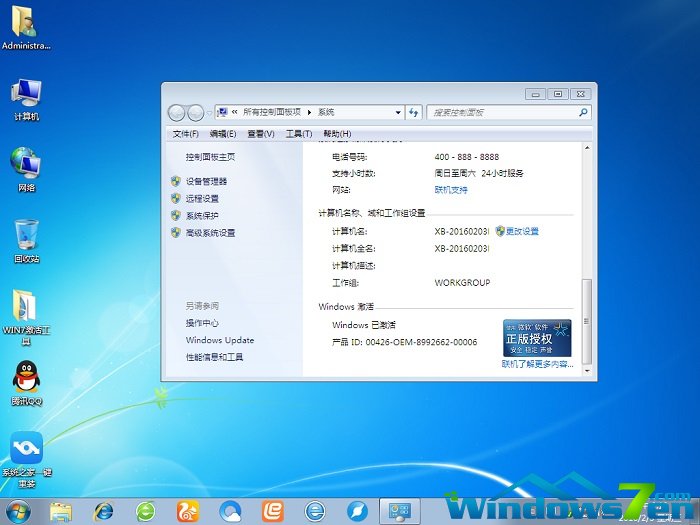This screenshot has width=700, height=525.
Task: Open the orange e browser taskbar icon
Action: pyautogui.click(x=273, y=512)
